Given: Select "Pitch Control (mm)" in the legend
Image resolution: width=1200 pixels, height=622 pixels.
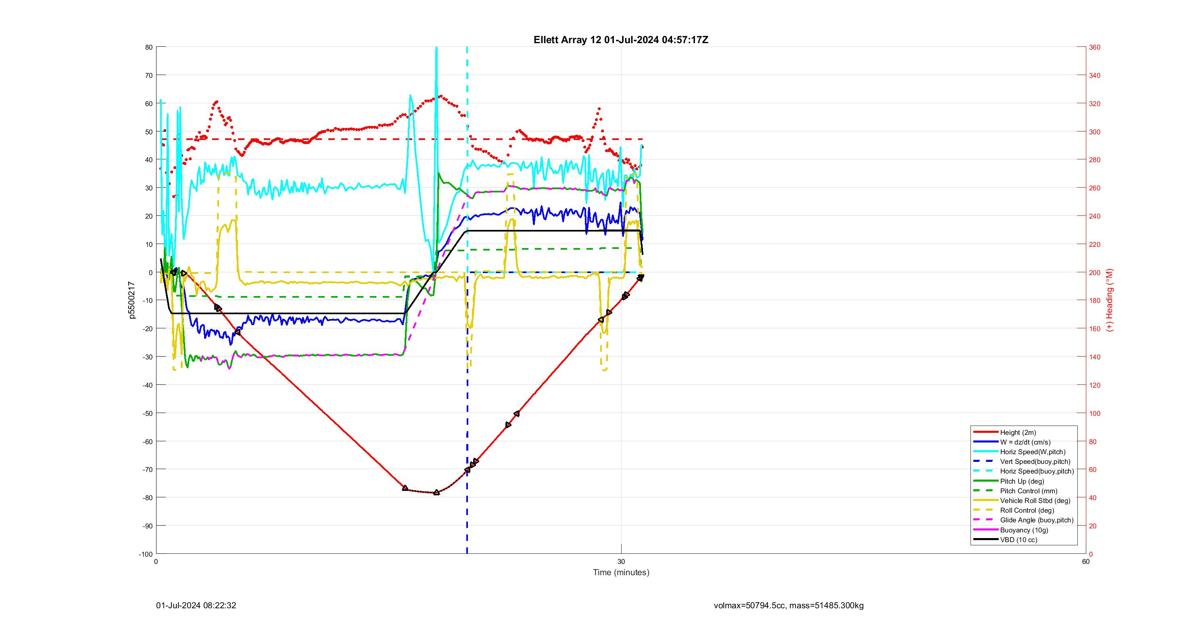Looking at the screenshot, I should coord(1028,491).
